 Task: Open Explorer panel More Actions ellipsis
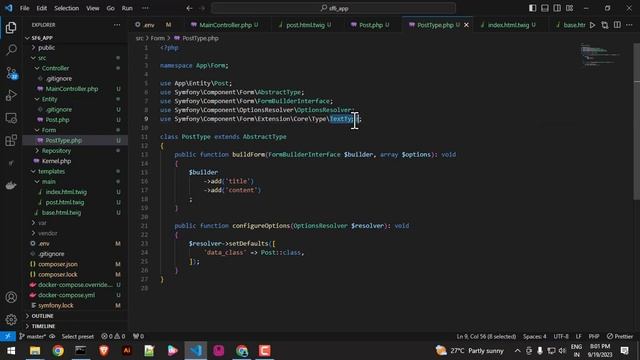coord(117,25)
